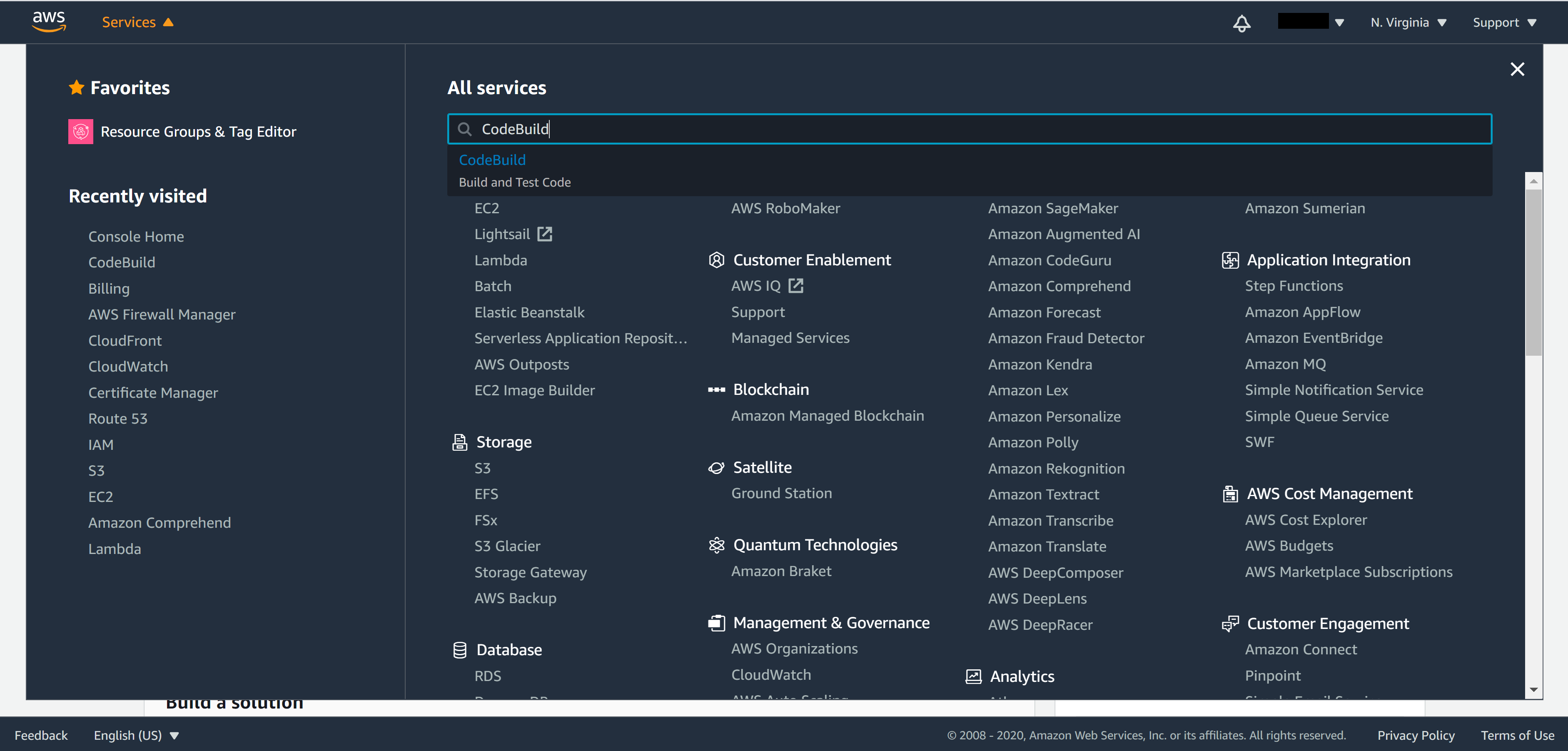Click in the CodeBuild search field
The image size is (1568, 751).
969,129
